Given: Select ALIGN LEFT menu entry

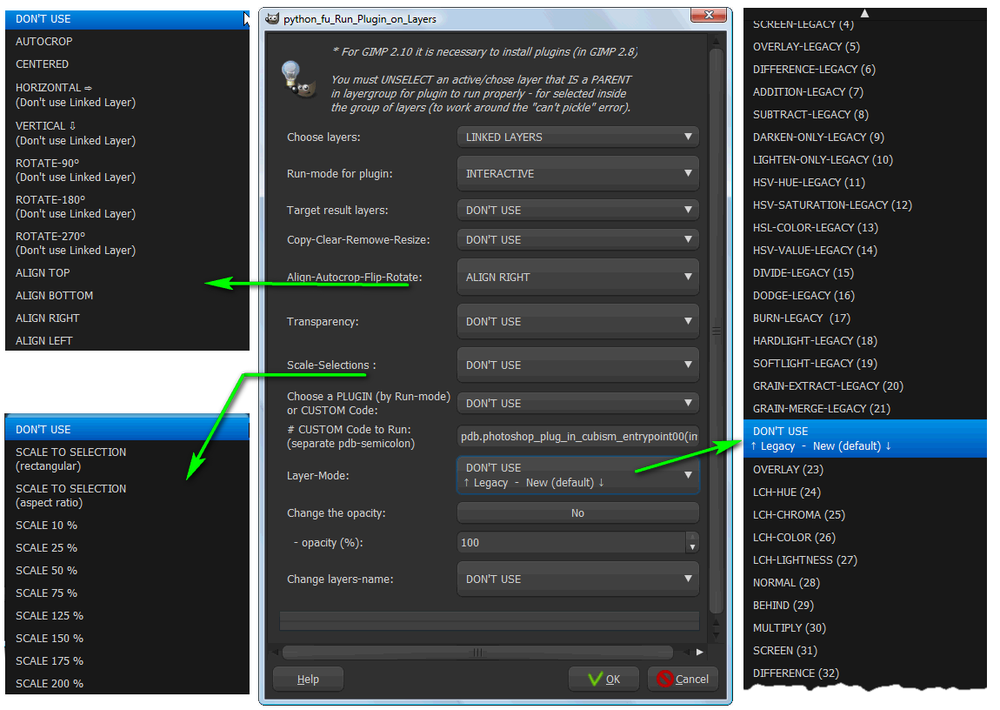Looking at the screenshot, I should click(127, 341).
